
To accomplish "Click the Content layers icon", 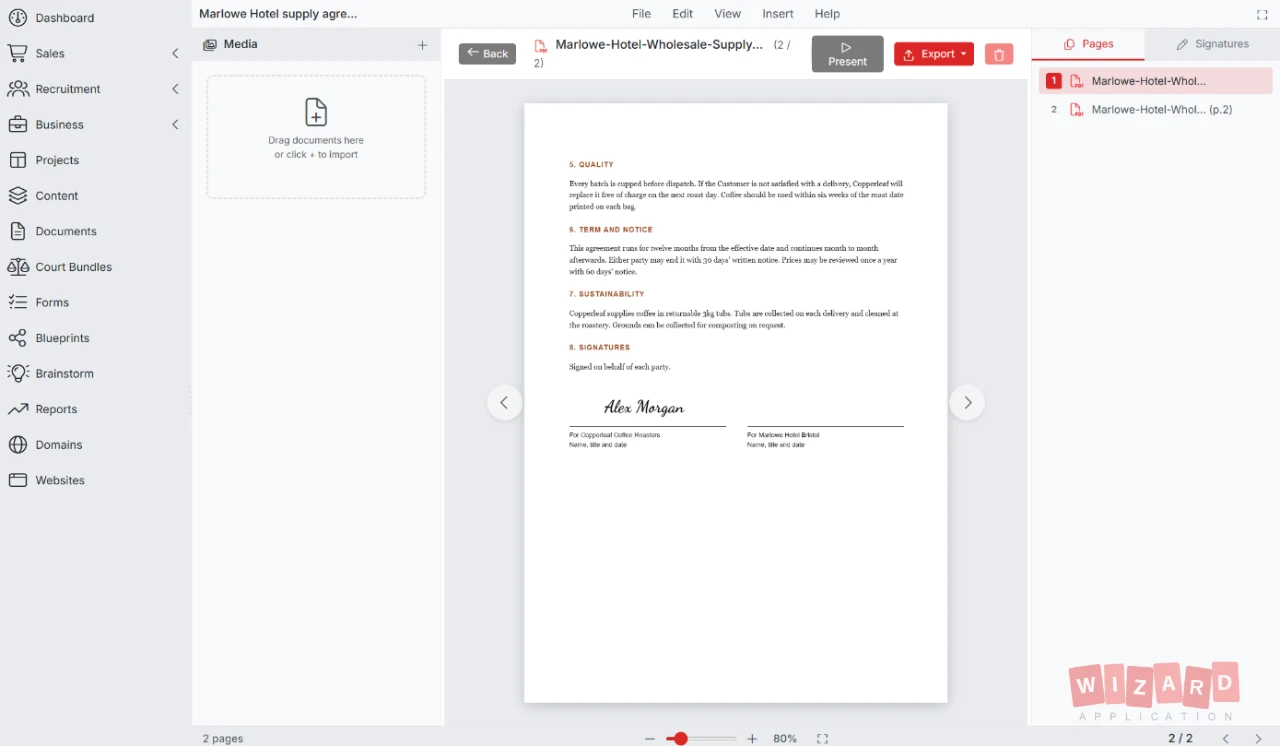I will point(17,196).
